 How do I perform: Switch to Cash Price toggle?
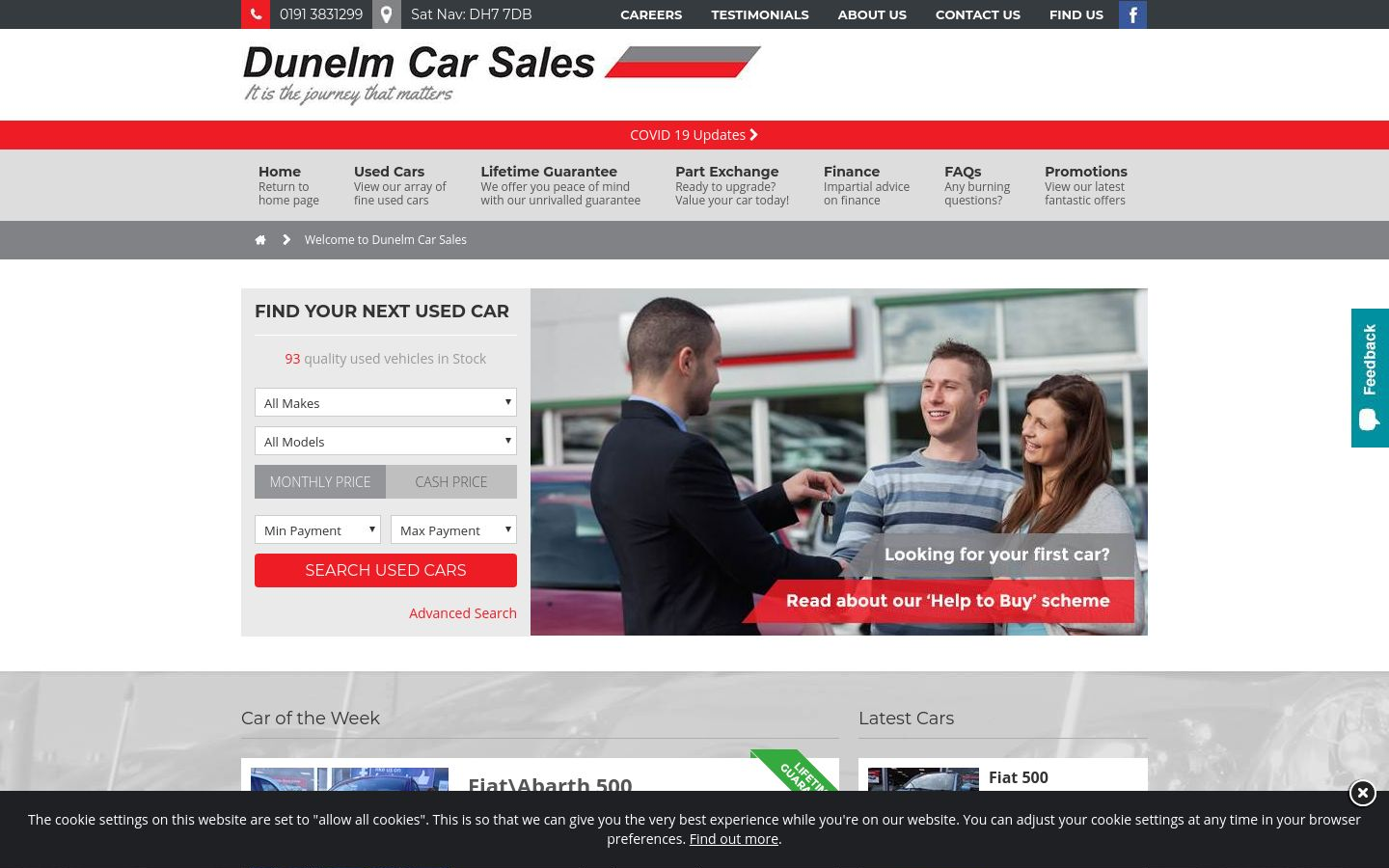click(x=451, y=482)
